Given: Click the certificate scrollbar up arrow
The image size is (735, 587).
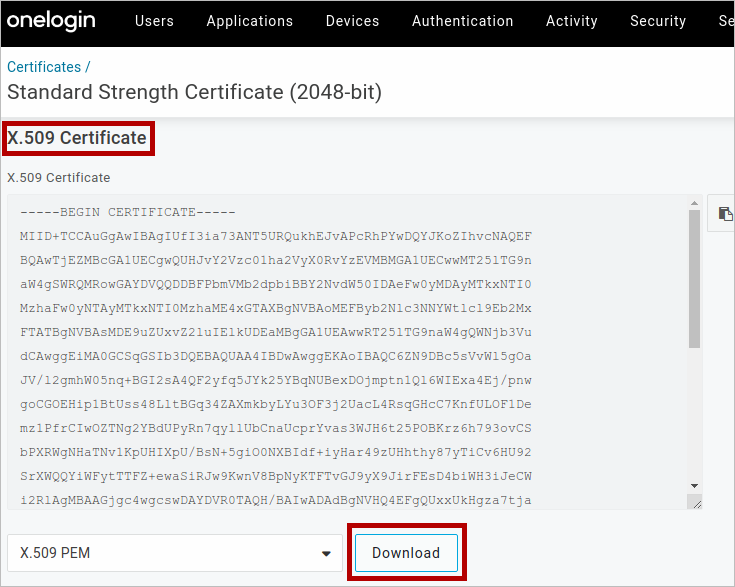Looking at the screenshot, I should point(694,204).
